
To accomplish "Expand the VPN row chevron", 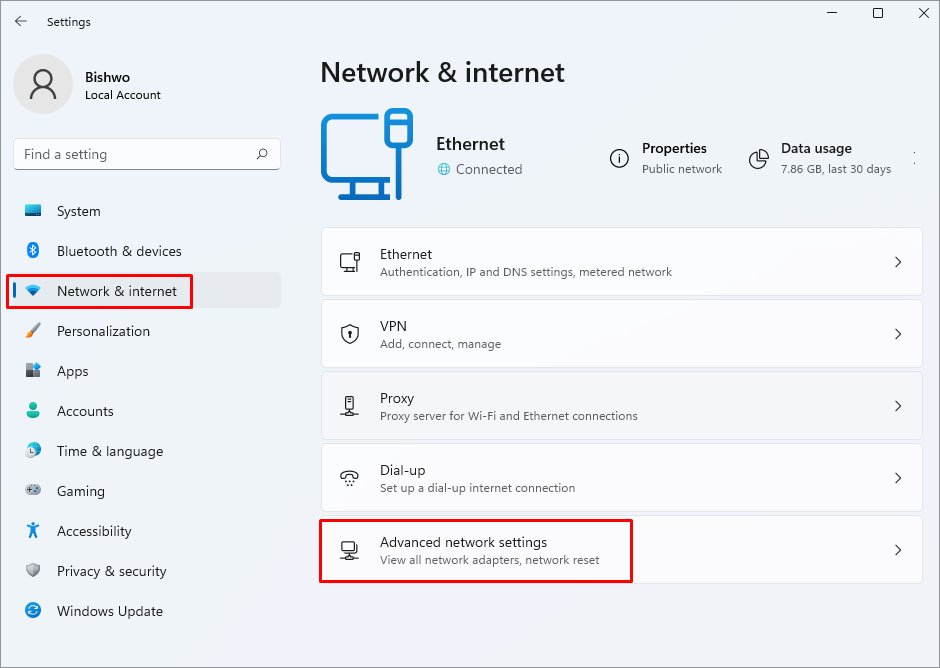I will pos(898,334).
